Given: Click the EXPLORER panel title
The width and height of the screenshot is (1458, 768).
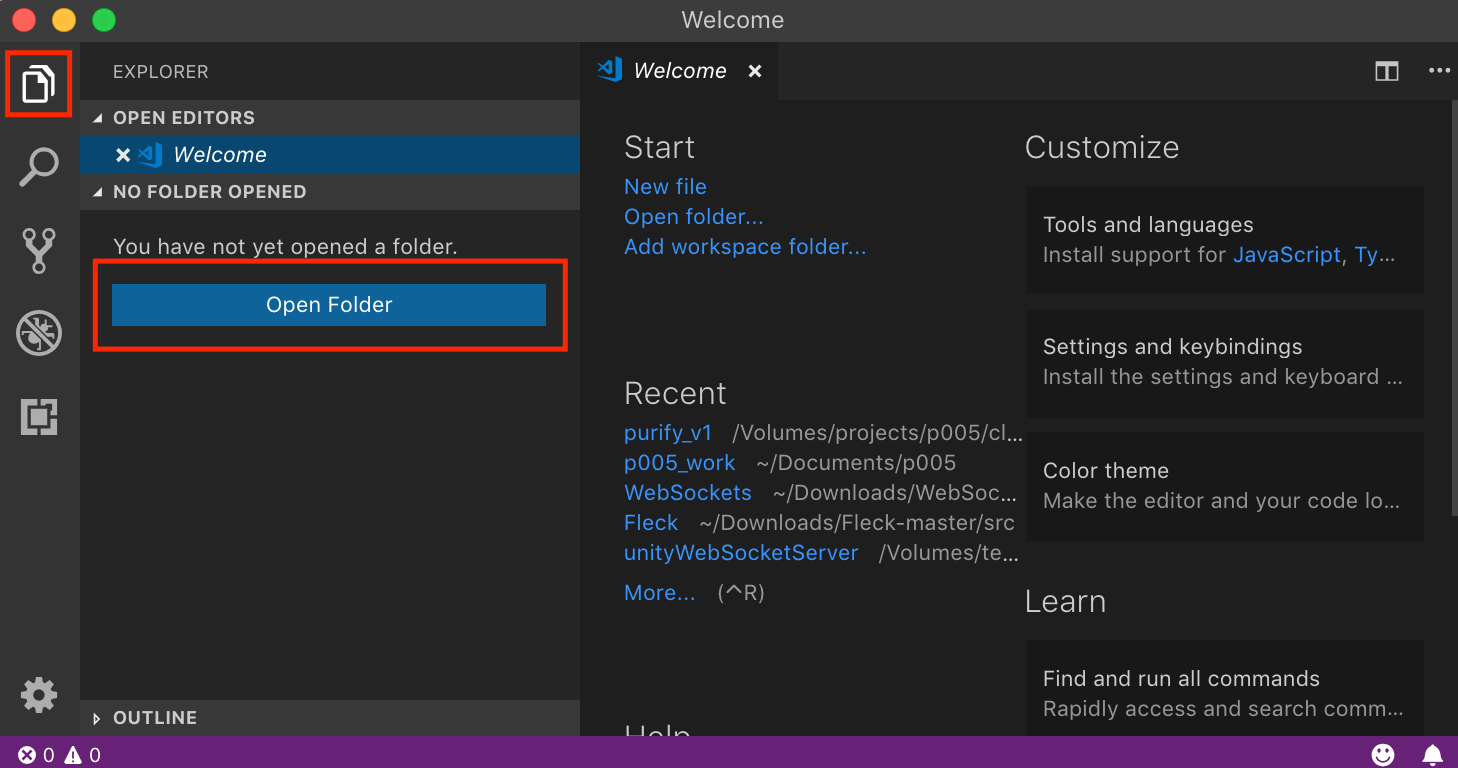Looking at the screenshot, I should click(x=161, y=72).
